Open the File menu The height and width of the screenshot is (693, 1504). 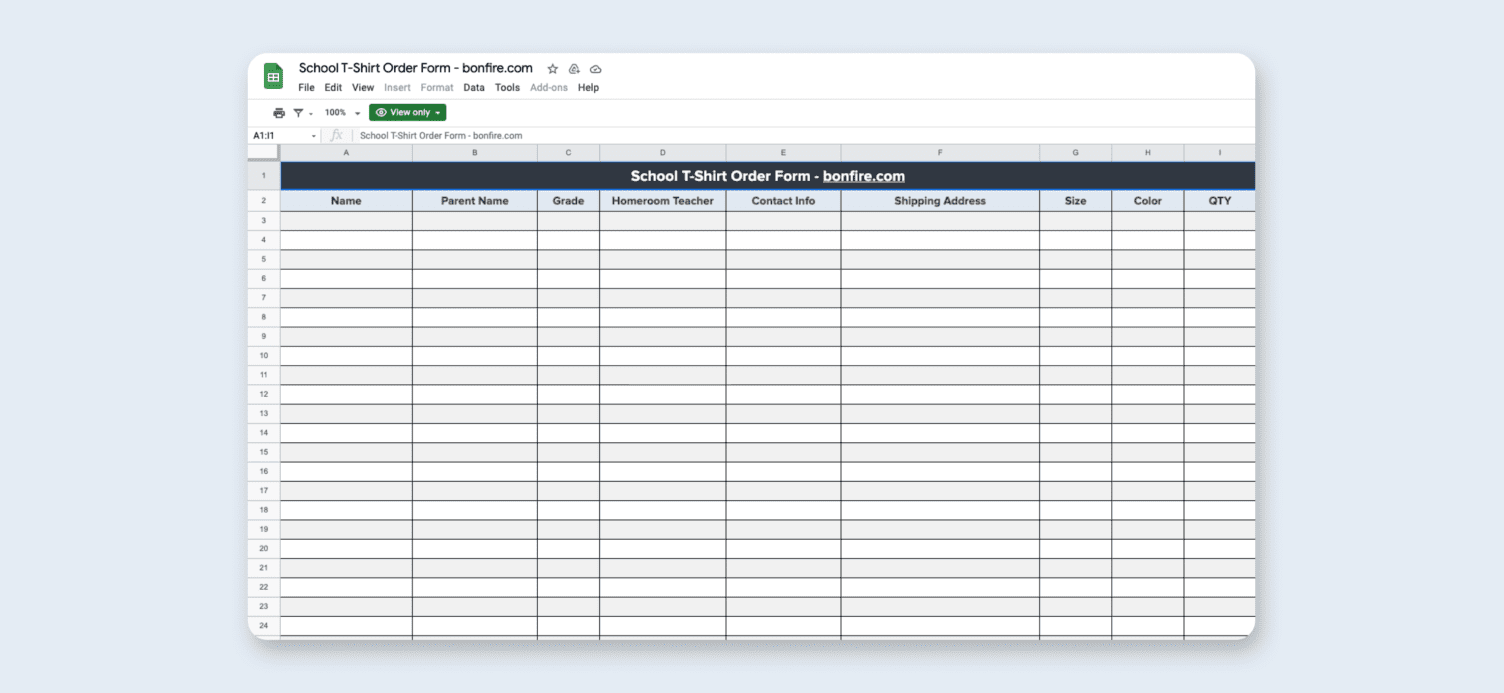pyautogui.click(x=306, y=87)
